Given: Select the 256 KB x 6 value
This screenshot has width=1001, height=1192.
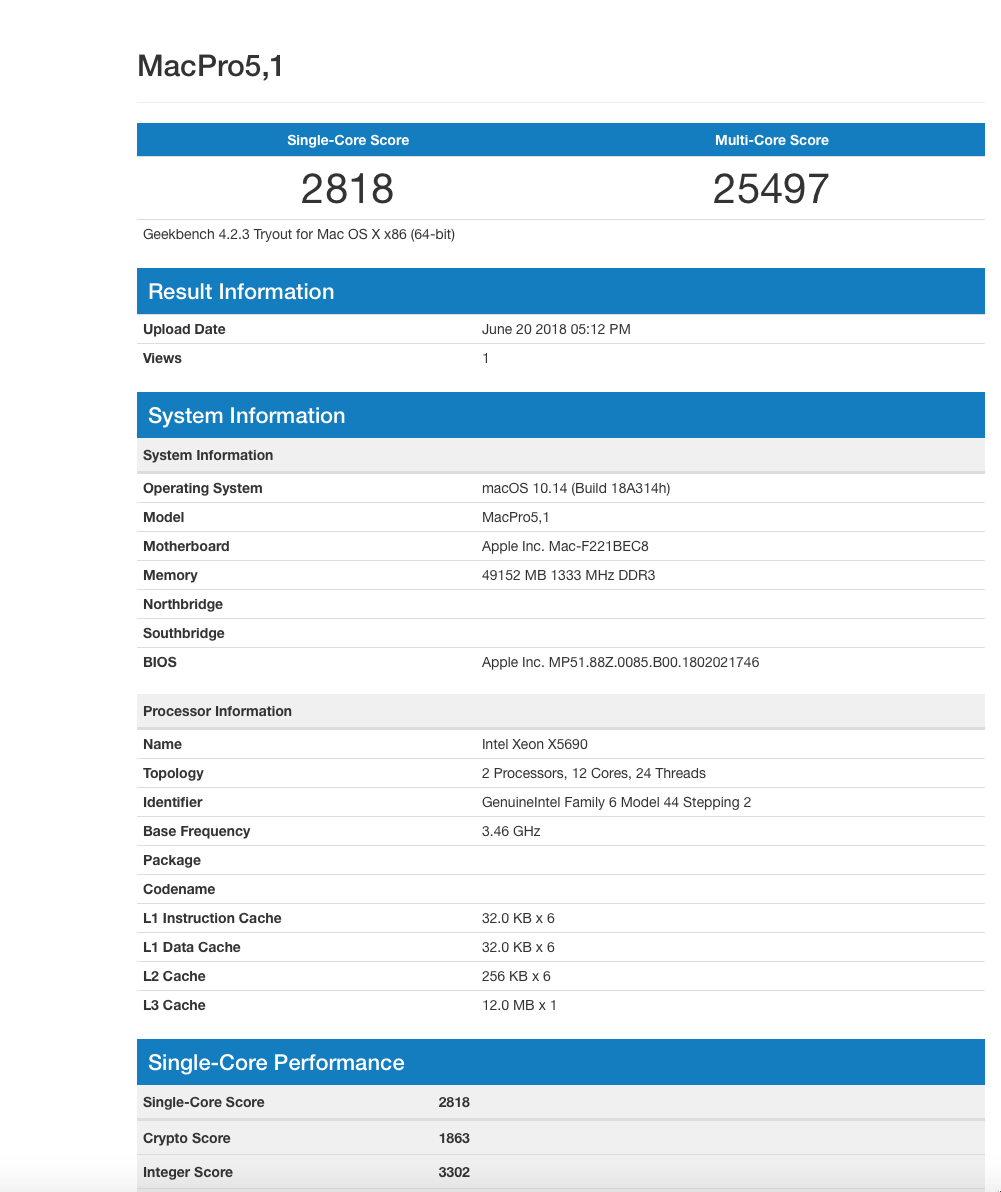Looking at the screenshot, I should [x=516, y=976].
